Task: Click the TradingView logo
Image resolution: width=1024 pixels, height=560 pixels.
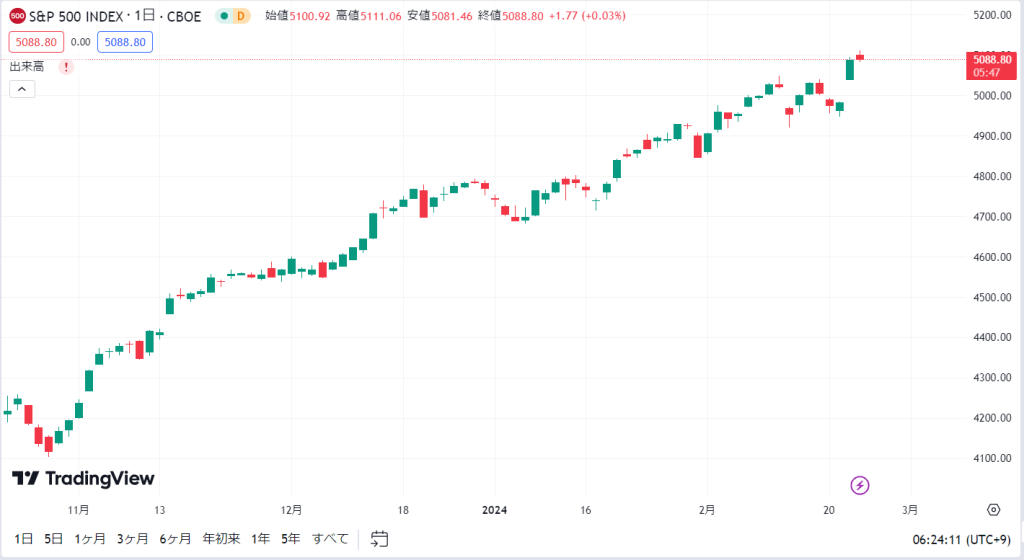Action: pos(83,478)
